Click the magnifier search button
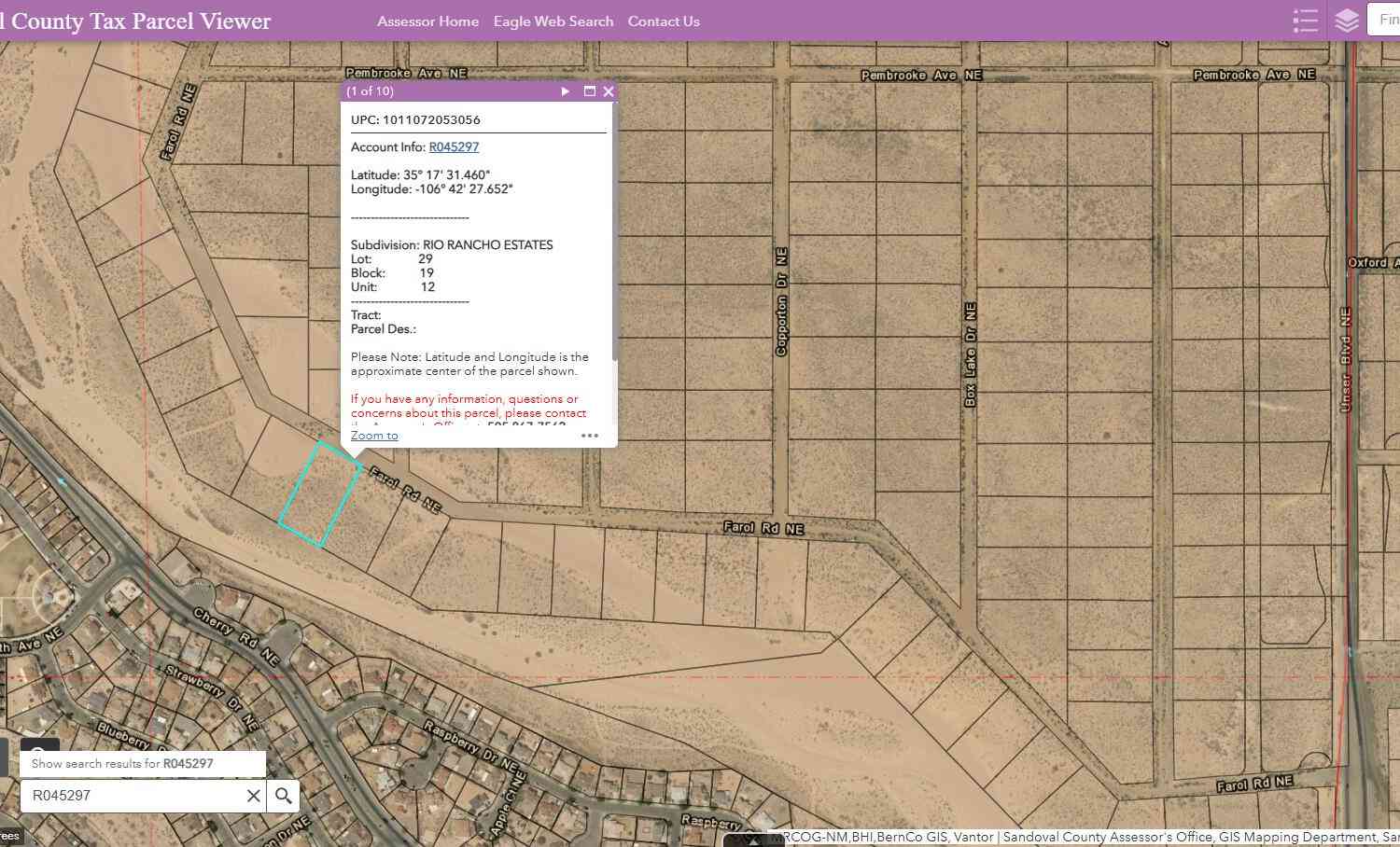 284,796
